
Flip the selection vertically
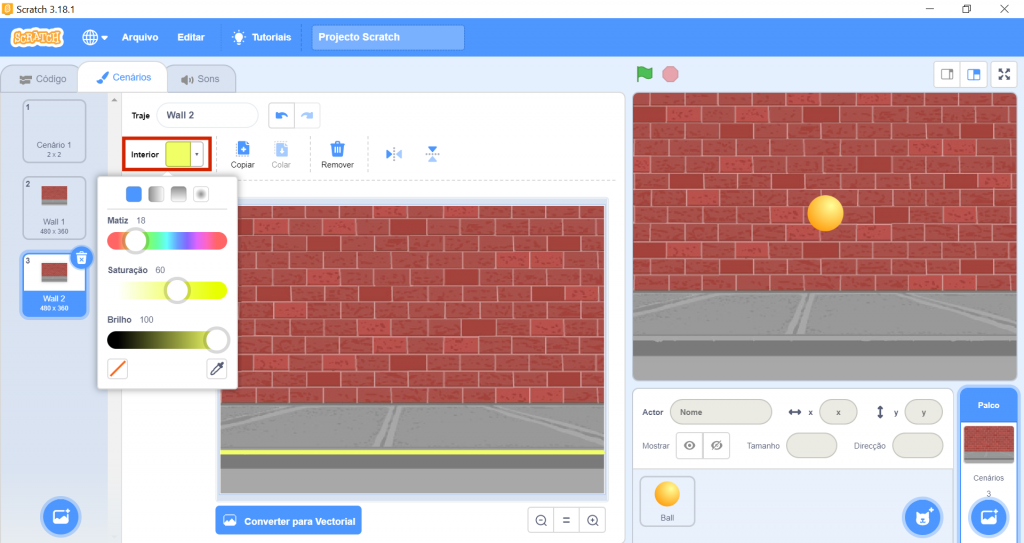432,154
